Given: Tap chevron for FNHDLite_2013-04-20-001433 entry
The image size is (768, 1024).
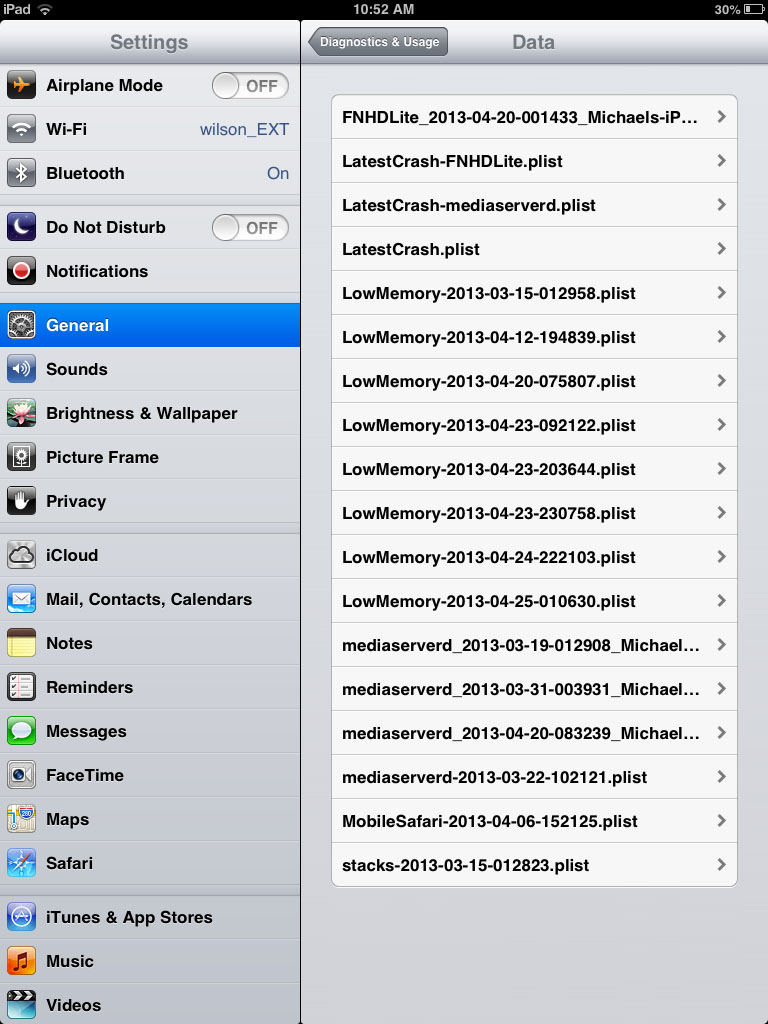Looking at the screenshot, I should pyautogui.click(x=722, y=116).
